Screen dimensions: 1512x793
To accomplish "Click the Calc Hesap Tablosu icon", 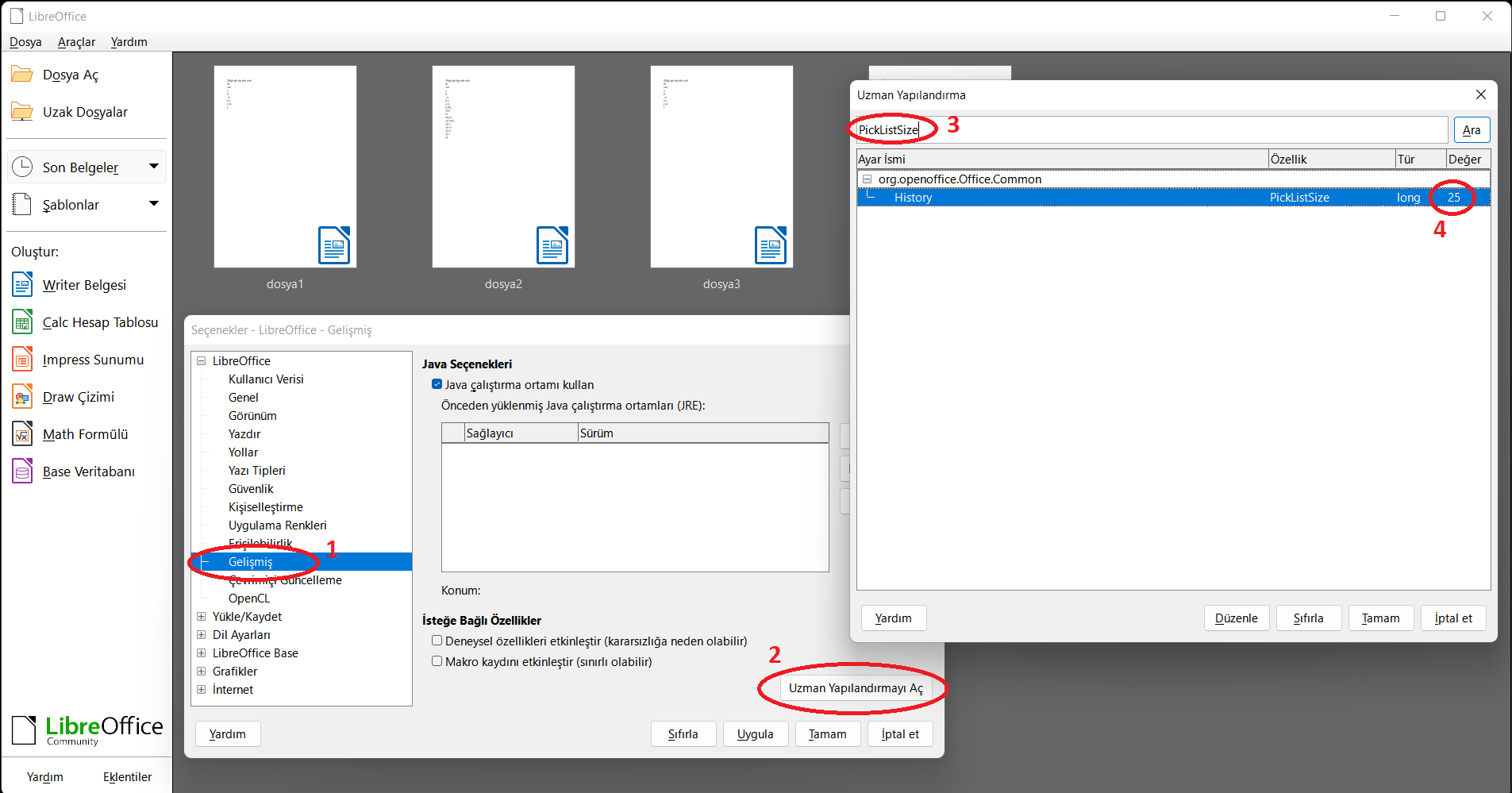I will [x=22, y=321].
